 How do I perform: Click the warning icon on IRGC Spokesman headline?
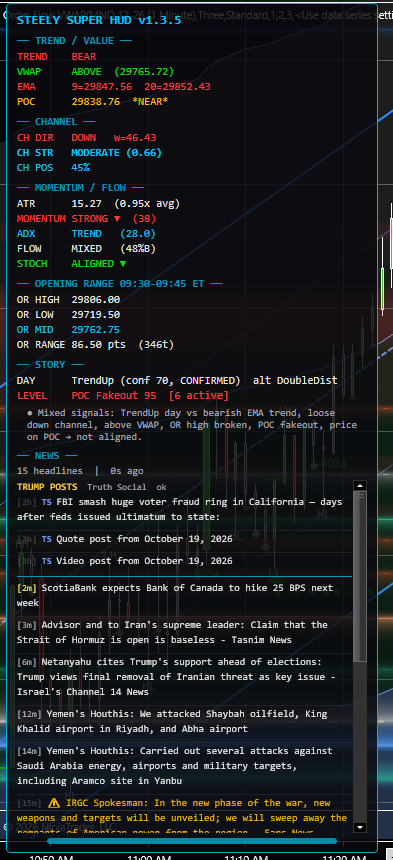tap(54, 803)
